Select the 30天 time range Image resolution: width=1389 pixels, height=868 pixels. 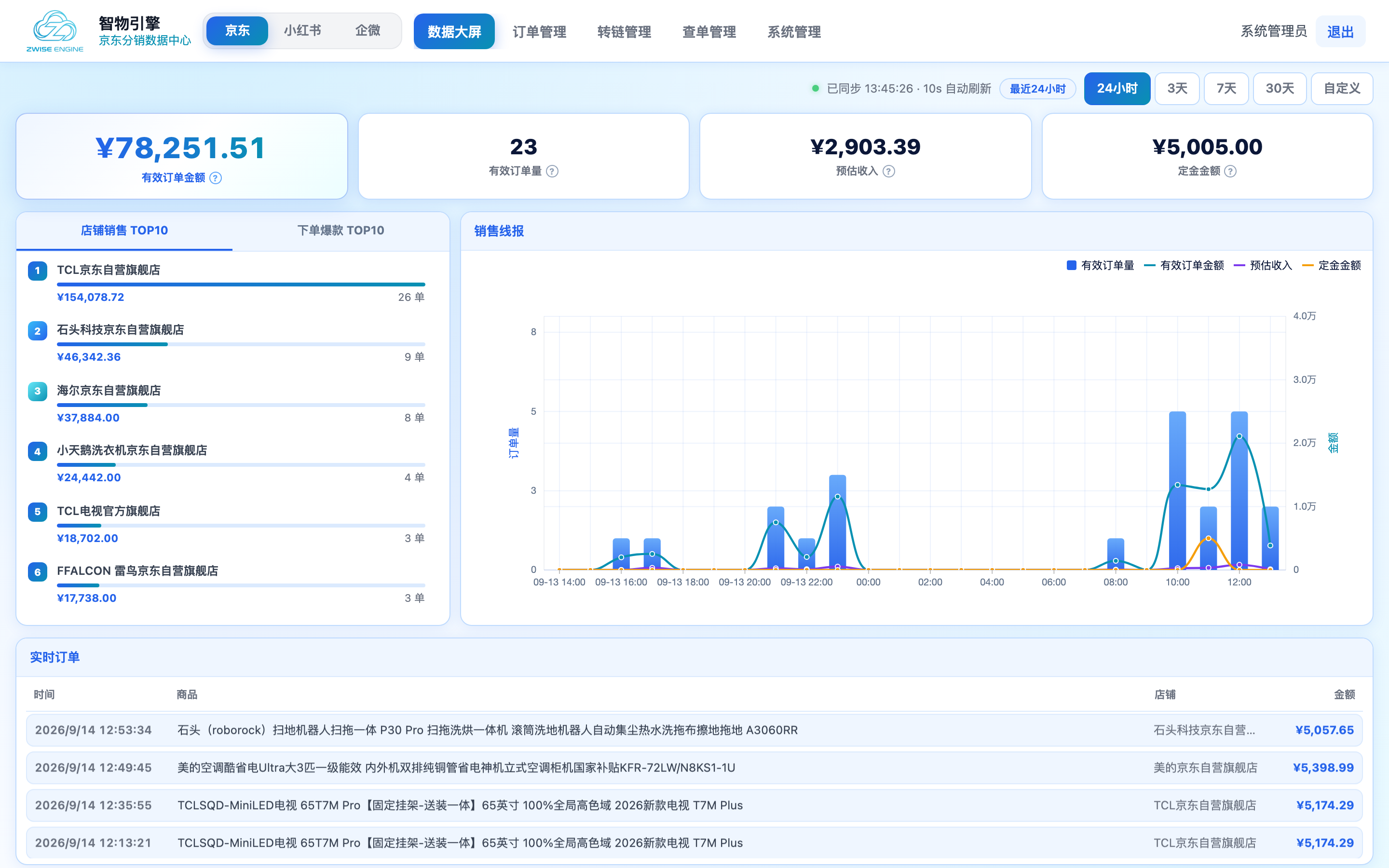(x=1280, y=88)
